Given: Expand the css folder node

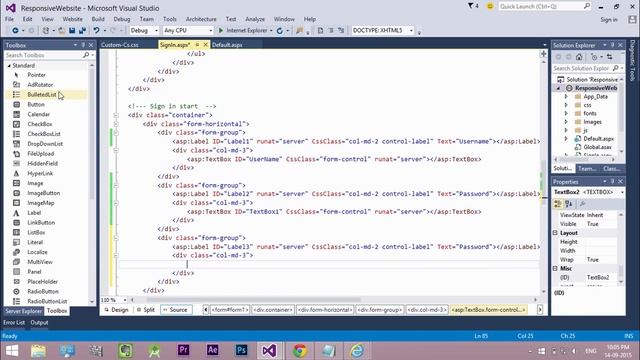Looking at the screenshot, I should 566,105.
